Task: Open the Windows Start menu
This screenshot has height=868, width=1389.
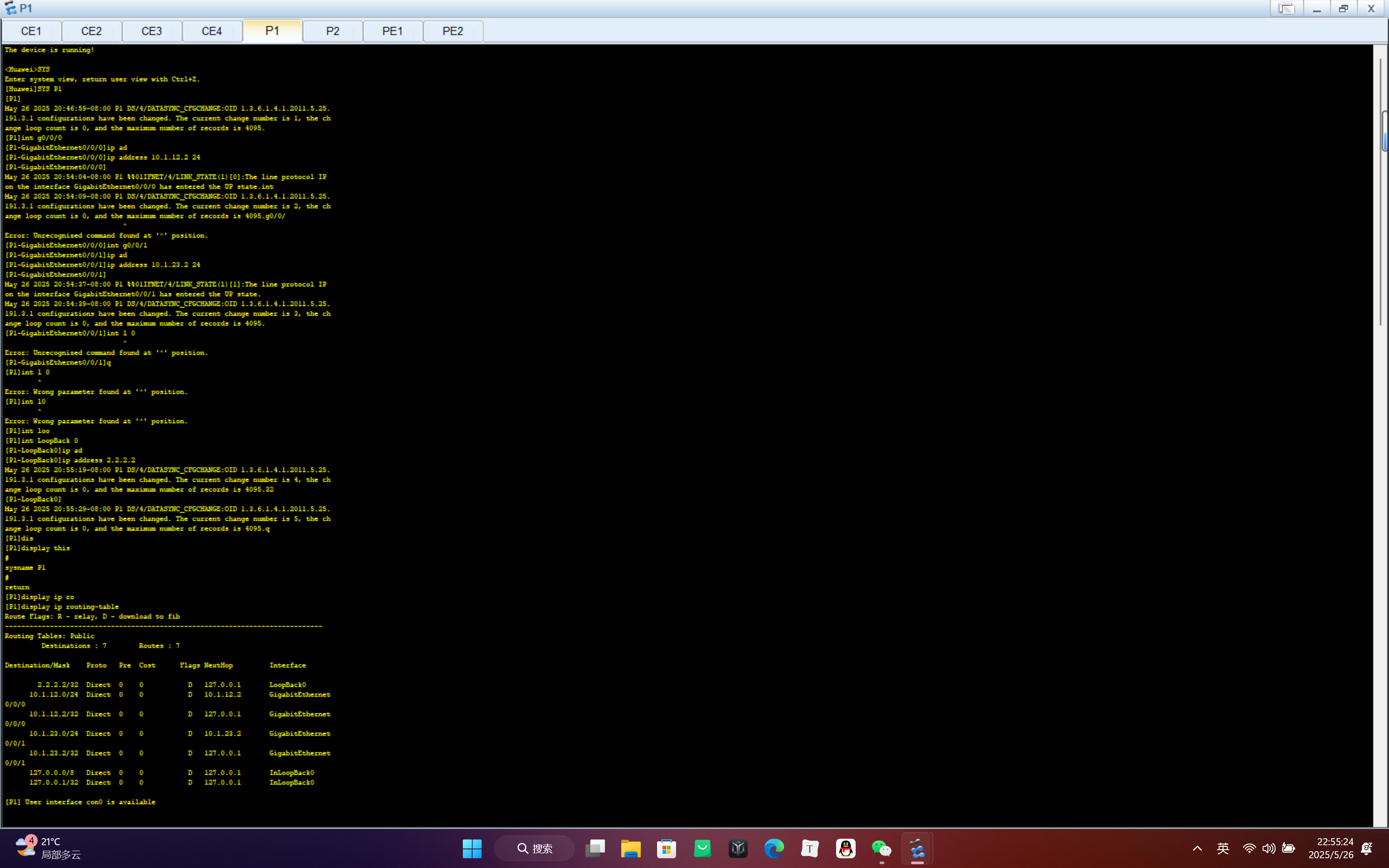Action: pos(472,848)
